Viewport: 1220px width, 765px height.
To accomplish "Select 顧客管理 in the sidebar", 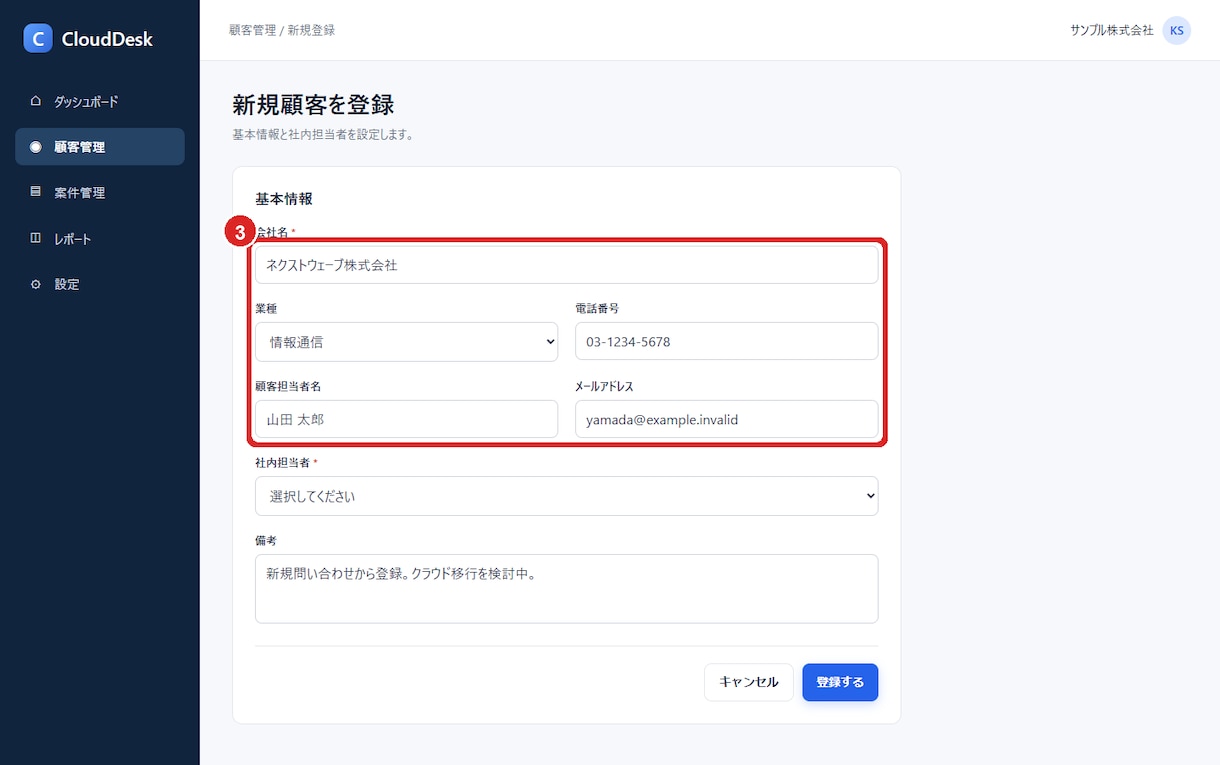I will (x=100, y=147).
